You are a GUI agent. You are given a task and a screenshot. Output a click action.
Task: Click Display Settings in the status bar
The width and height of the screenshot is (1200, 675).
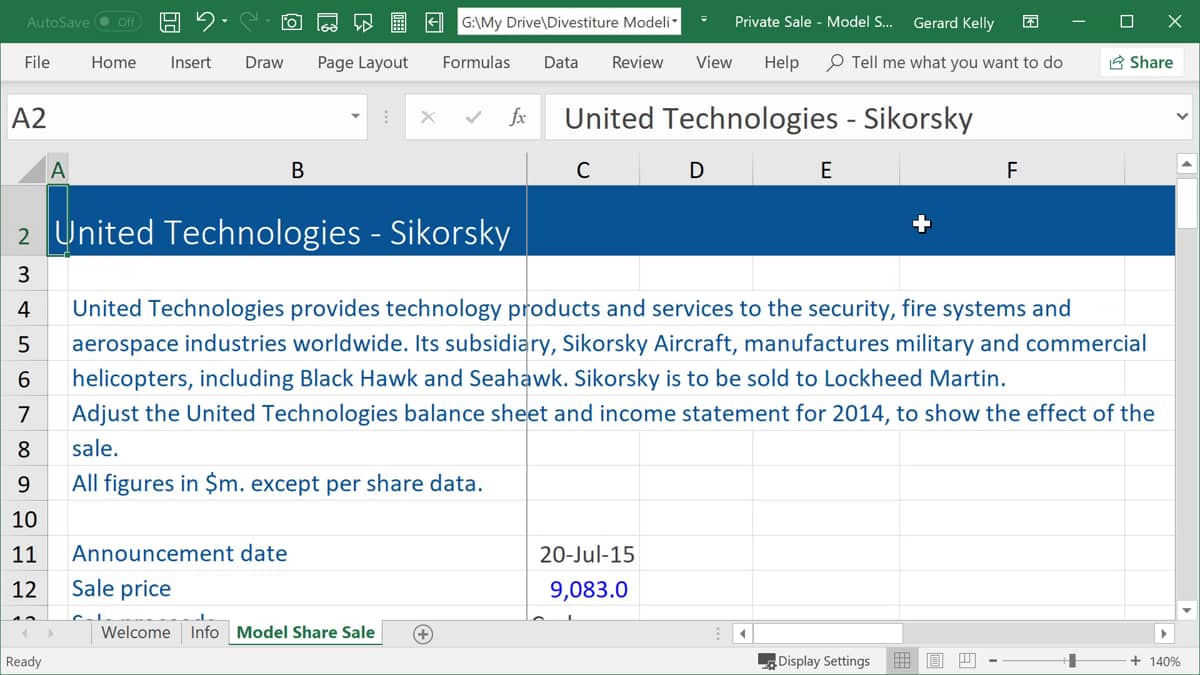(814, 661)
